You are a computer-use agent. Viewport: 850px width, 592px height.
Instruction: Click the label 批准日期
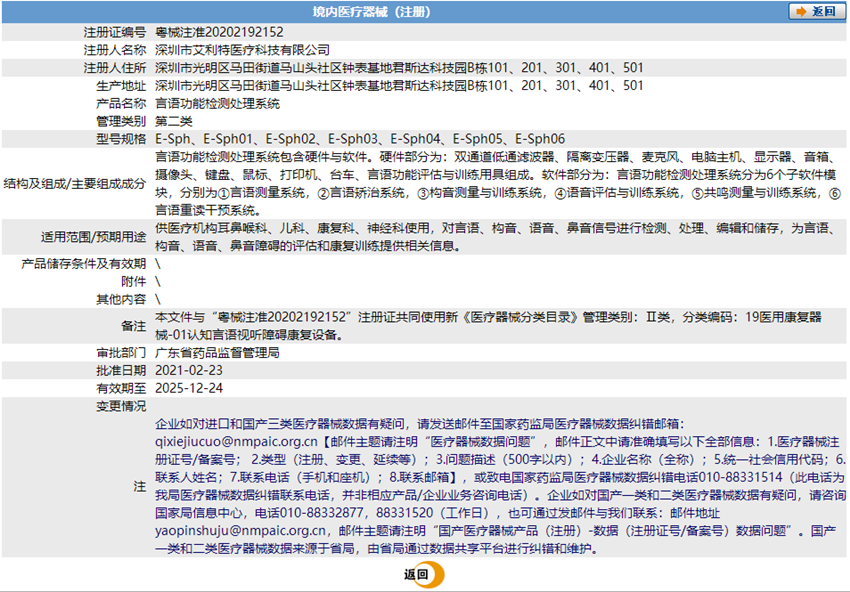[x=121, y=370]
